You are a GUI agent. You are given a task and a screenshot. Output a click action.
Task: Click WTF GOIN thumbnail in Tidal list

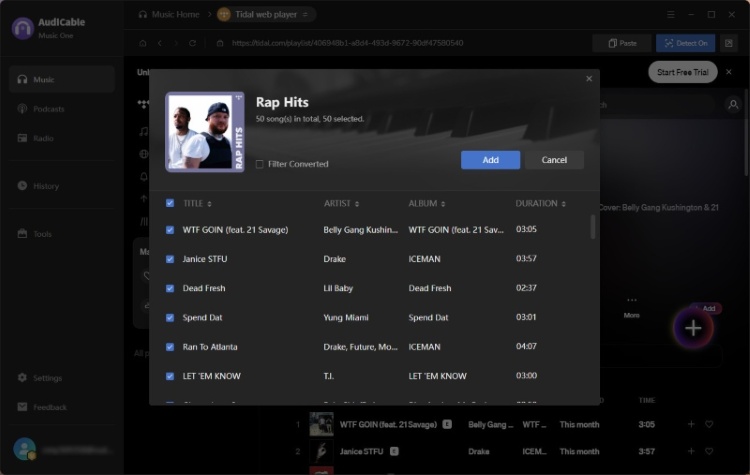(x=321, y=424)
